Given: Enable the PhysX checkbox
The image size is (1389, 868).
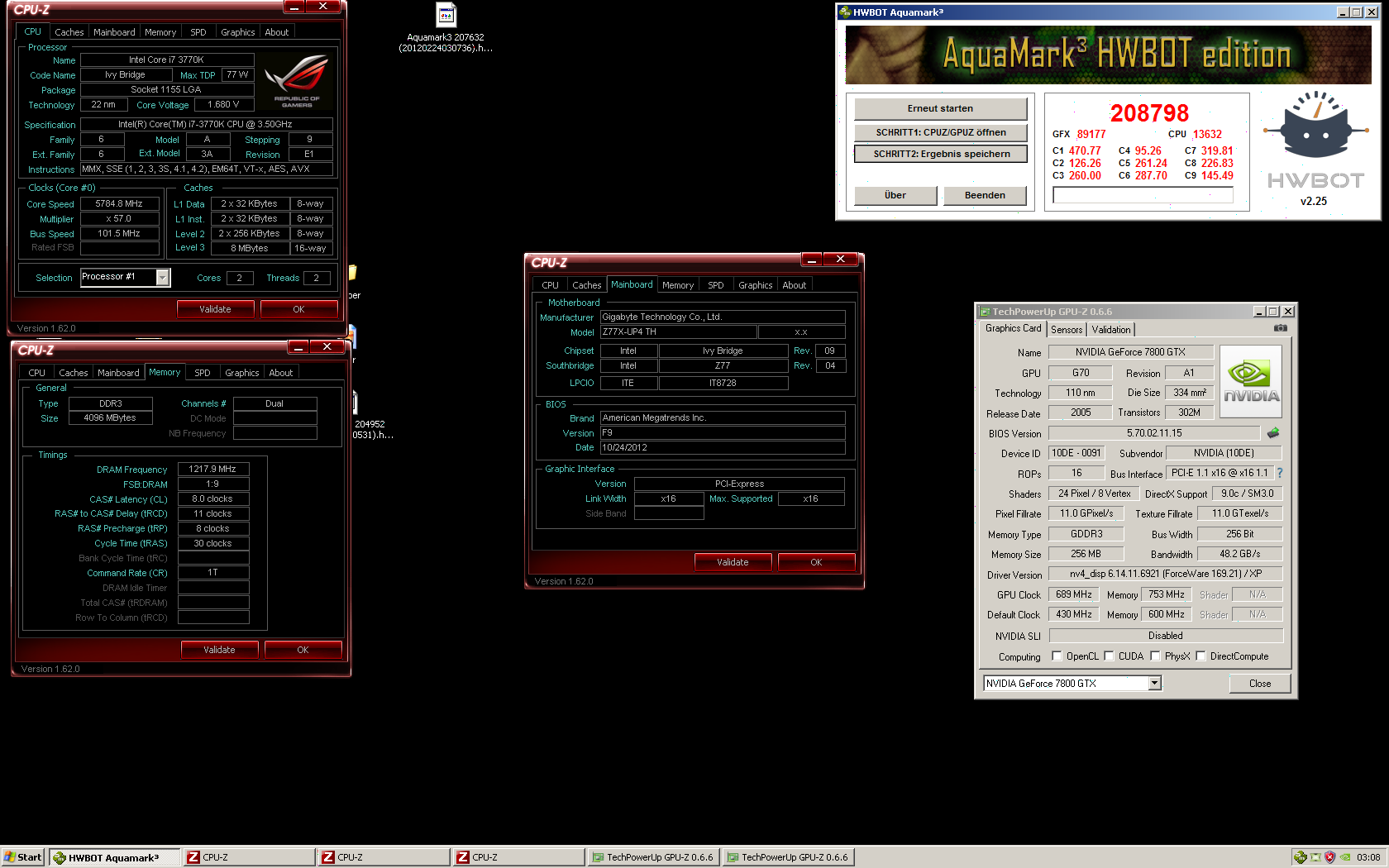Looking at the screenshot, I should coord(1155,656).
